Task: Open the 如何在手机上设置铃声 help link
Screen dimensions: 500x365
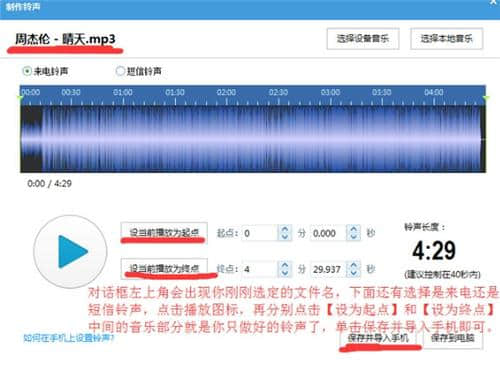Action: click(69, 338)
